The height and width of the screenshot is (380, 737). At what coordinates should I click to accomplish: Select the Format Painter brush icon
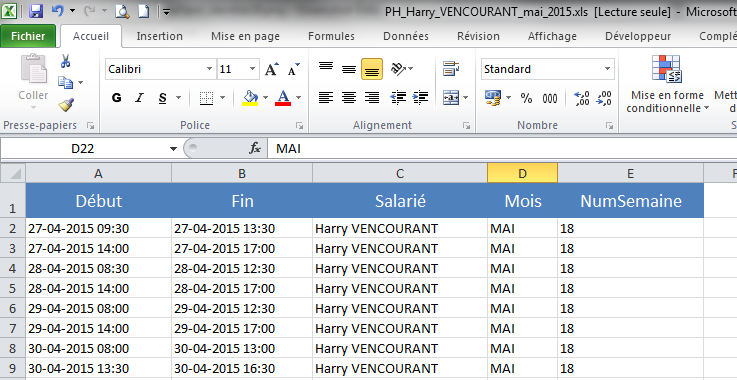tap(66, 104)
